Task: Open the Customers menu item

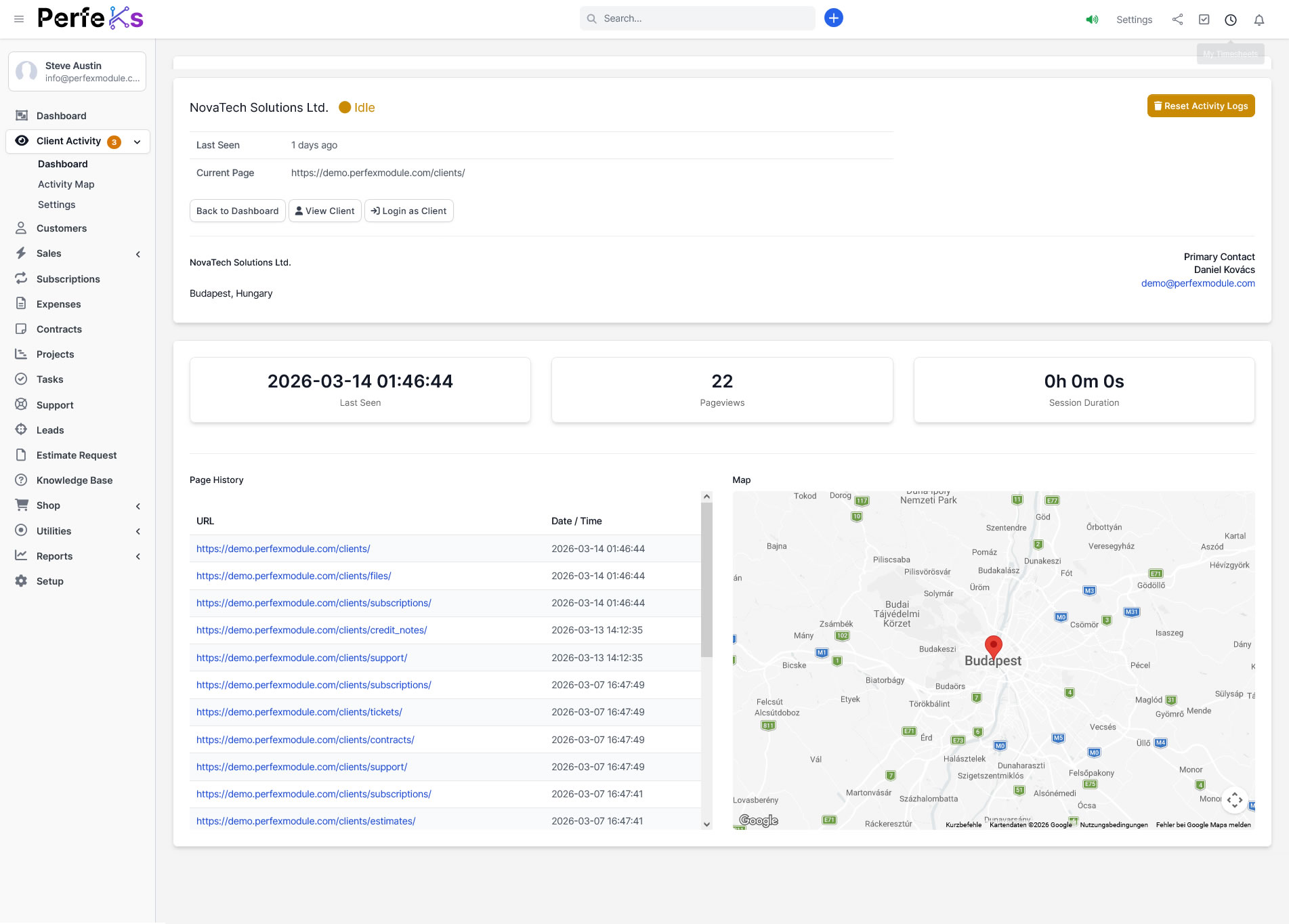Action: [62, 228]
